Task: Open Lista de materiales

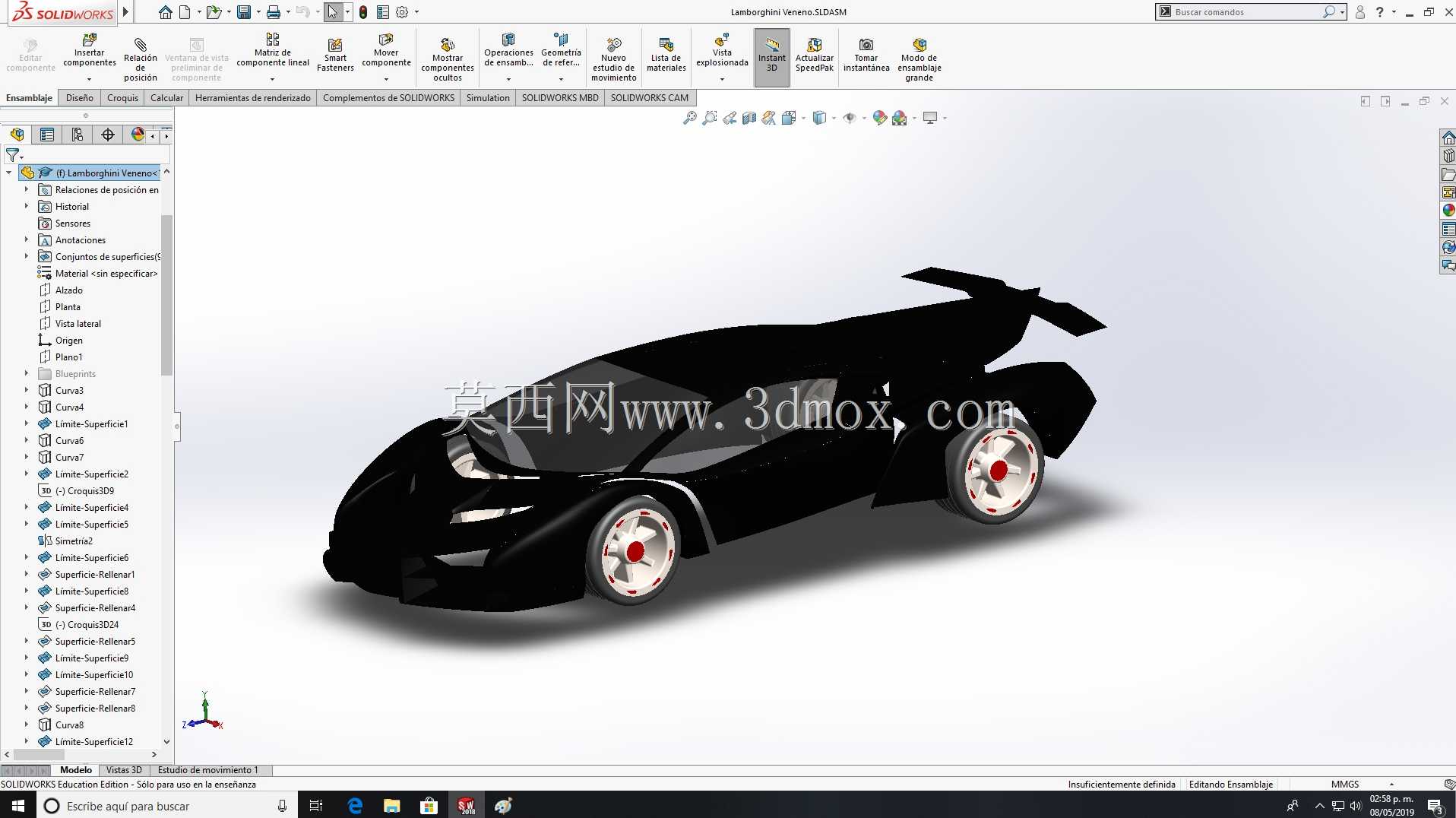Action: pyautogui.click(x=666, y=56)
